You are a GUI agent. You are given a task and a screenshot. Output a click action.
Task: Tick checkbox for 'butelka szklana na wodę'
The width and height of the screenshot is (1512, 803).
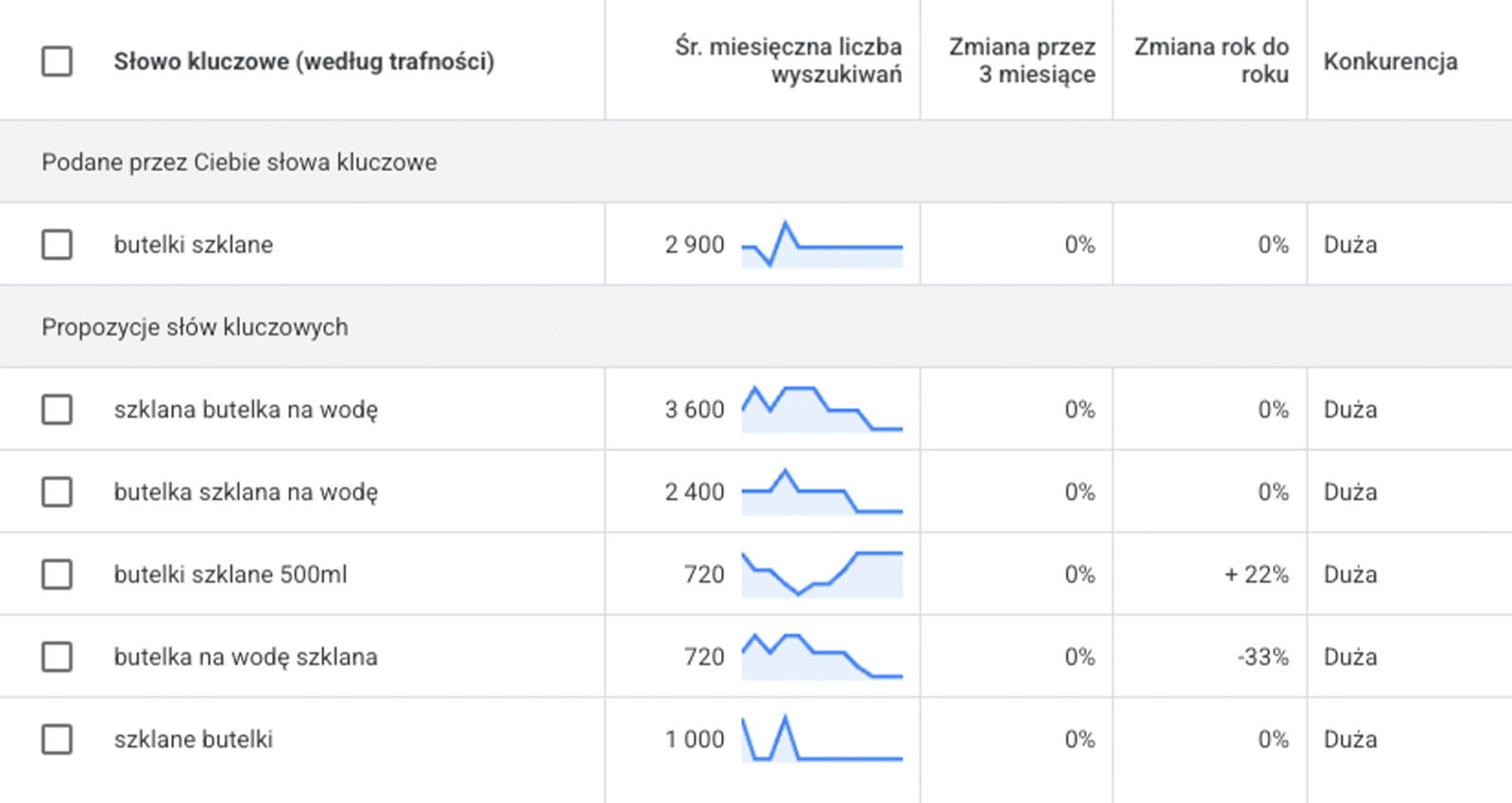pos(57,492)
